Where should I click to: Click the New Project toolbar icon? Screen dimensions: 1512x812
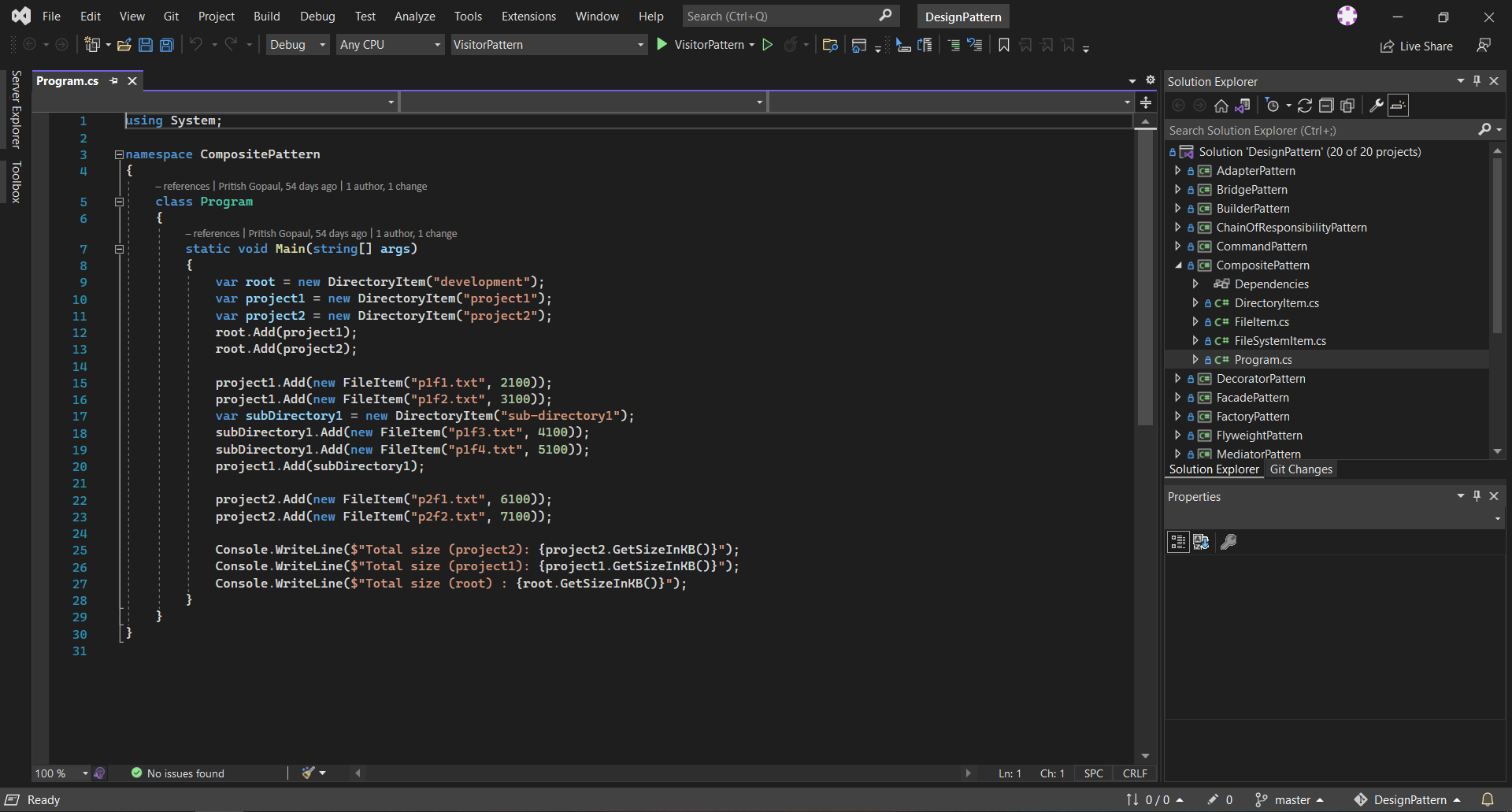click(x=93, y=45)
